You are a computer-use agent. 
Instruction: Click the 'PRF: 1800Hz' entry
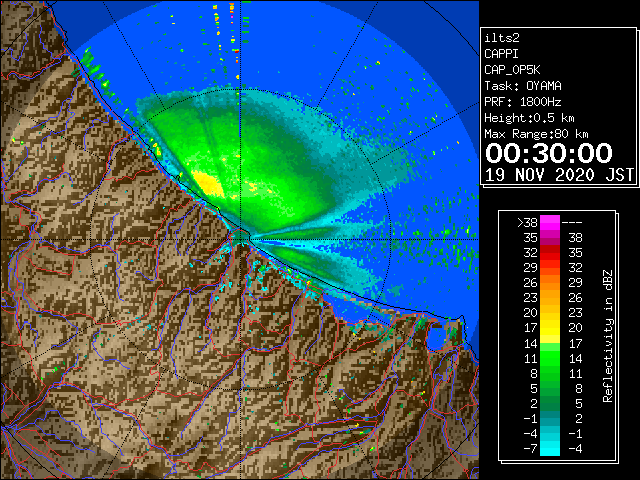point(523,102)
